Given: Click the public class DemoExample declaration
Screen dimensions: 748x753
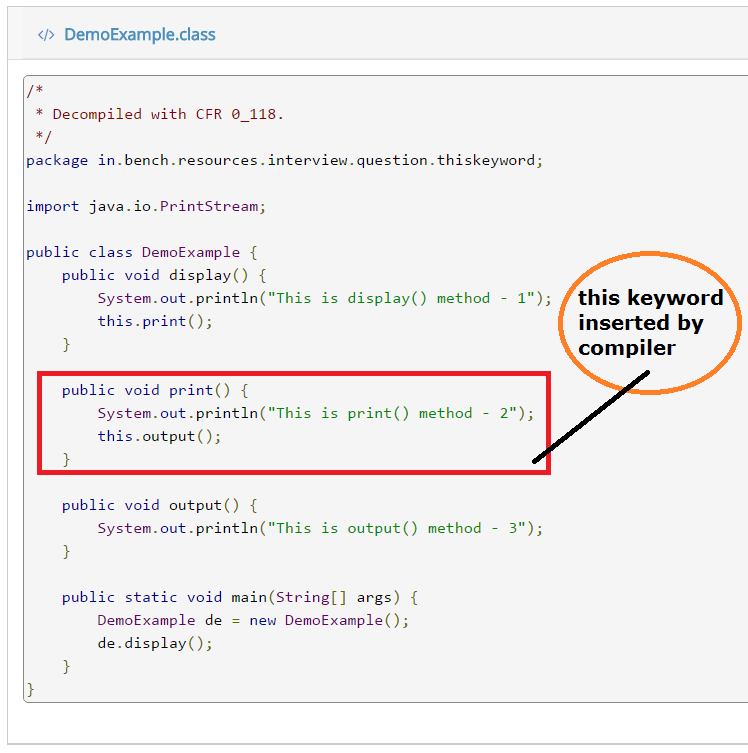Looking at the screenshot, I should click(142, 252).
